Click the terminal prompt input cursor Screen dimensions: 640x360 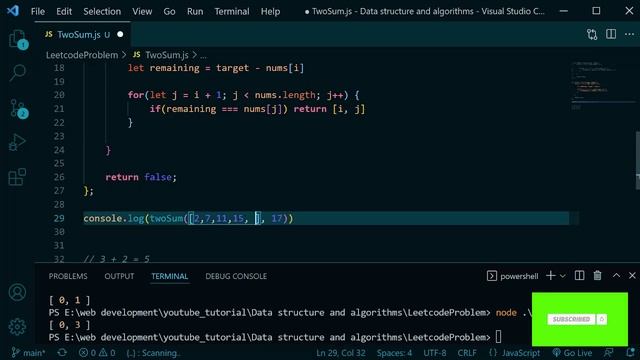pyautogui.click(x=498, y=337)
